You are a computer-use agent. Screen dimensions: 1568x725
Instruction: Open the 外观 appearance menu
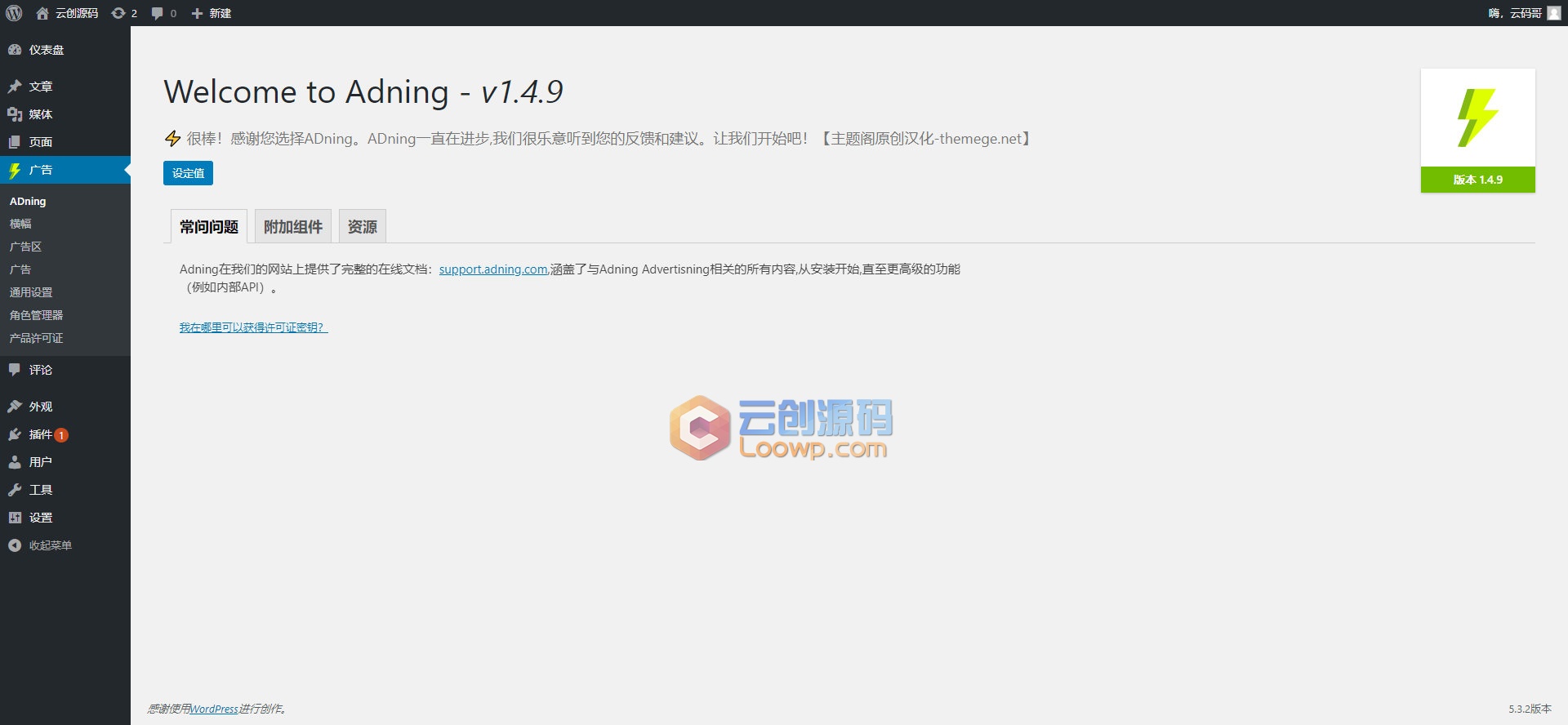click(65, 407)
